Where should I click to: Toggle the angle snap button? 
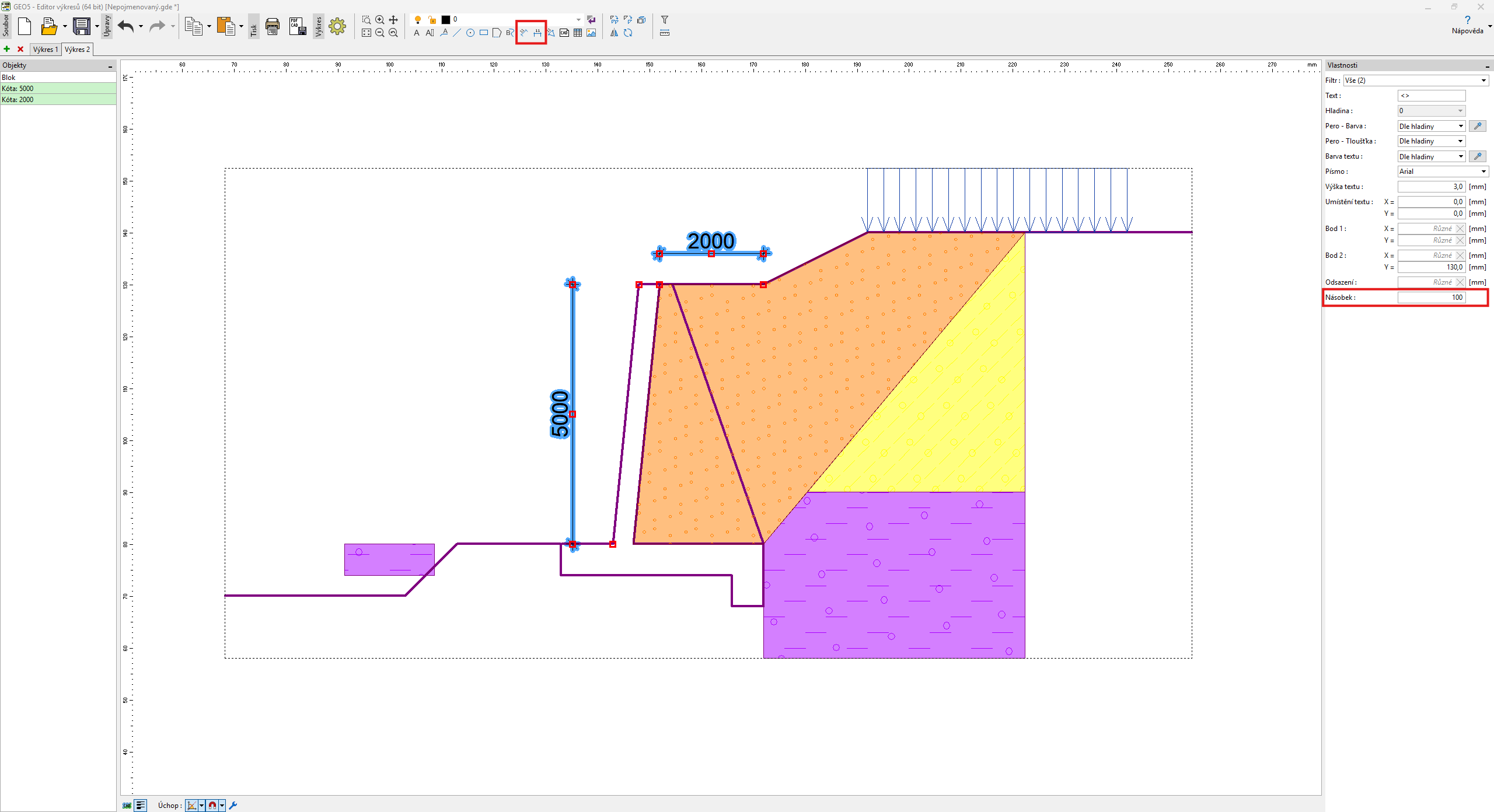192,806
